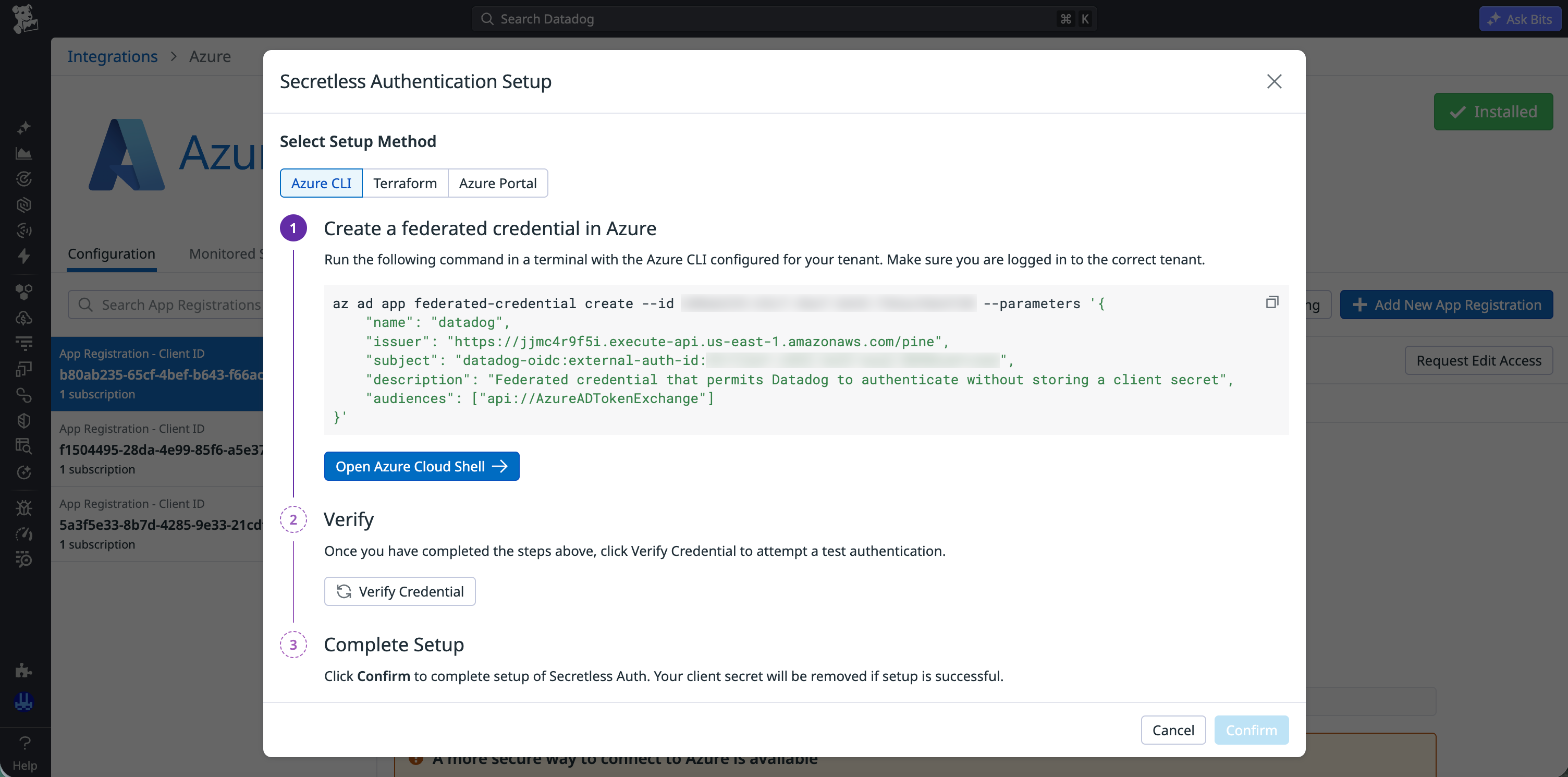The height and width of the screenshot is (777, 1568).
Task: Click the Datadog dog logo
Action: [25, 19]
